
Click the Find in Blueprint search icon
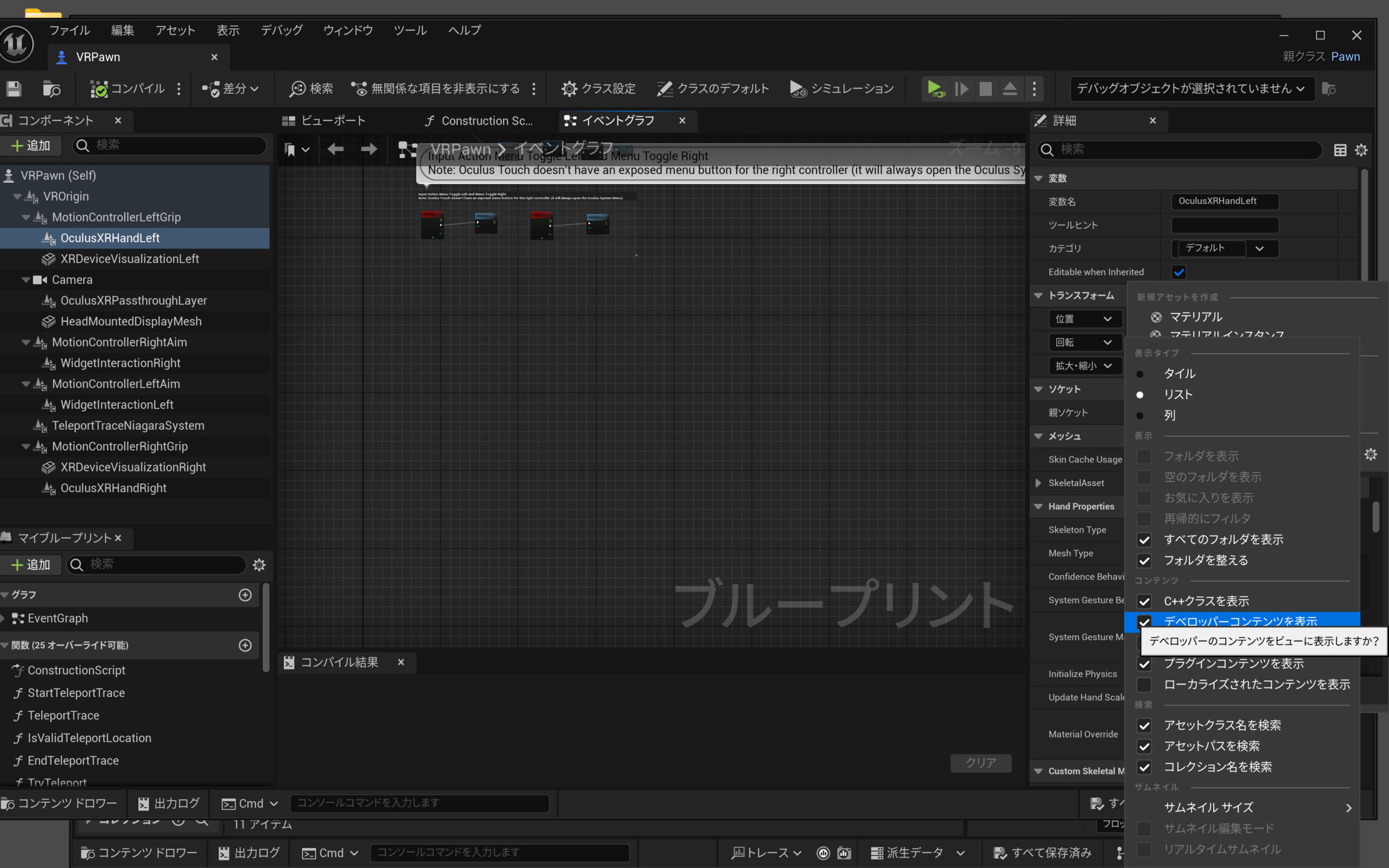[297, 89]
